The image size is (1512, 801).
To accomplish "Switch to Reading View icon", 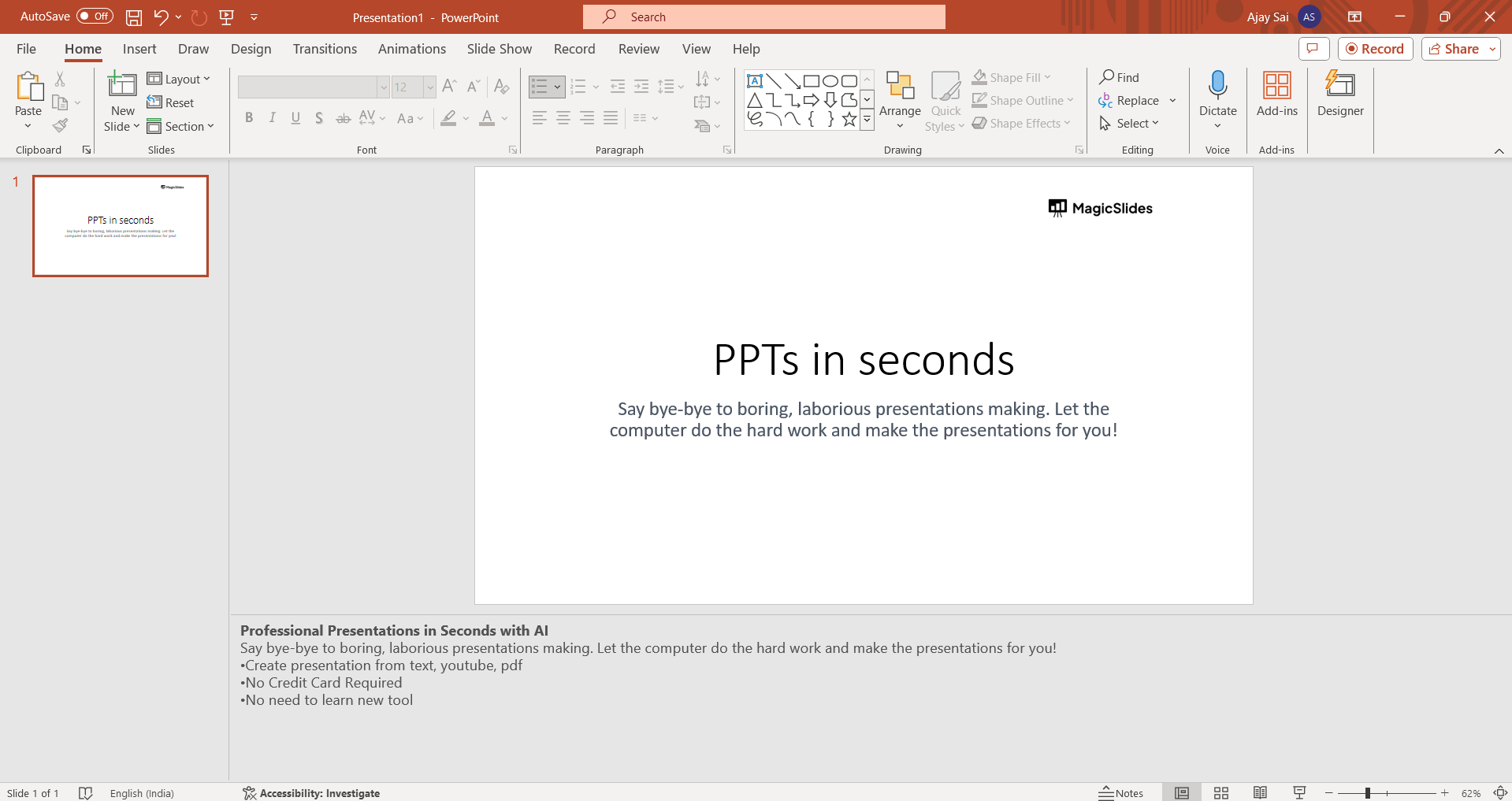I will pos(1260,792).
